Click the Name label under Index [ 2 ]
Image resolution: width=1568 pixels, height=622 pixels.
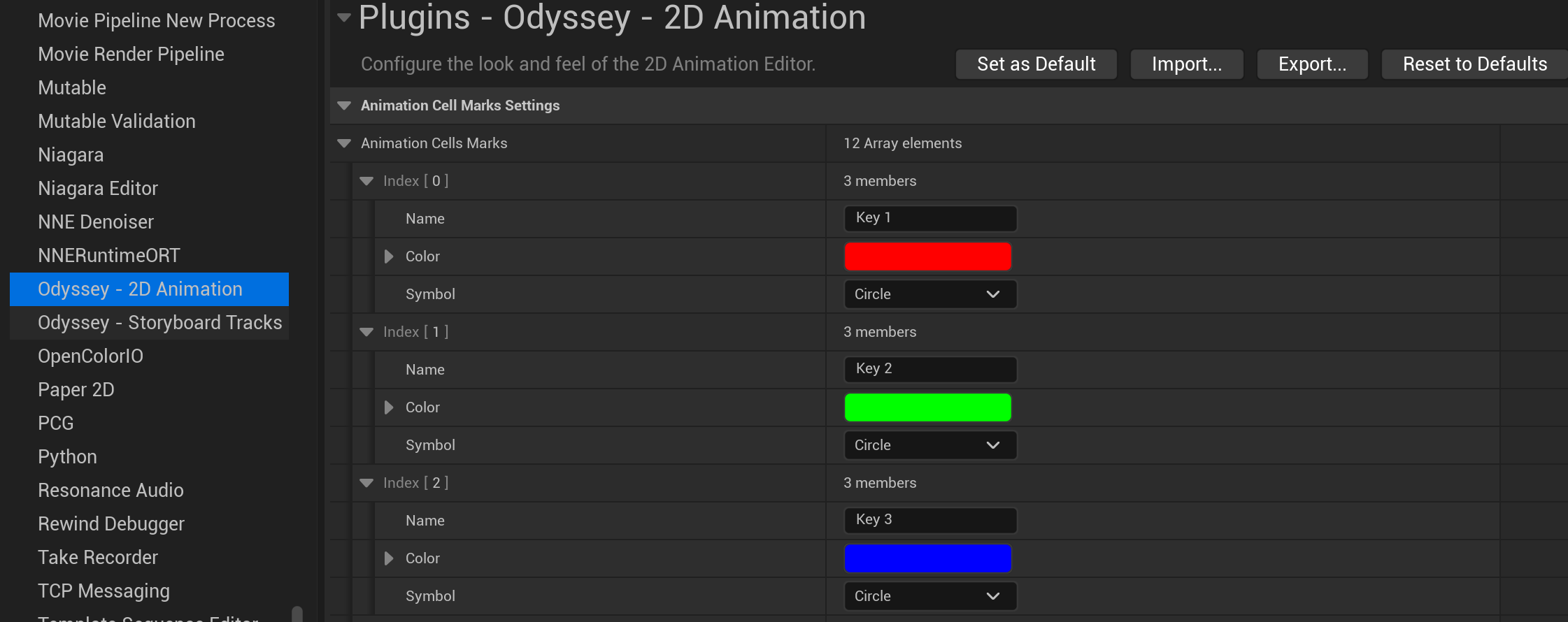point(425,521)
